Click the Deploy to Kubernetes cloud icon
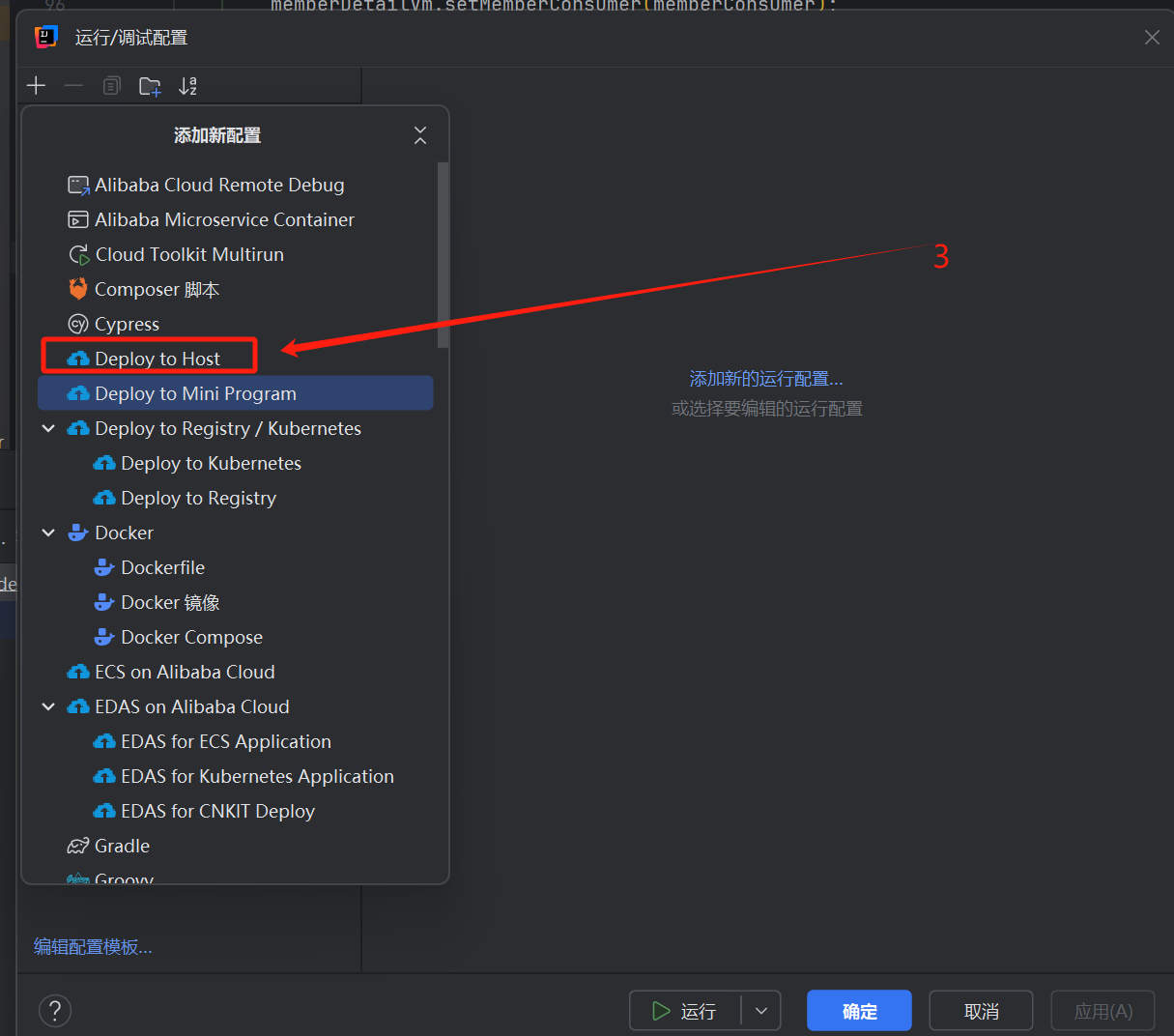Screen dimensions: 1174x1036 pyautogui.click(x=104, y=464)
